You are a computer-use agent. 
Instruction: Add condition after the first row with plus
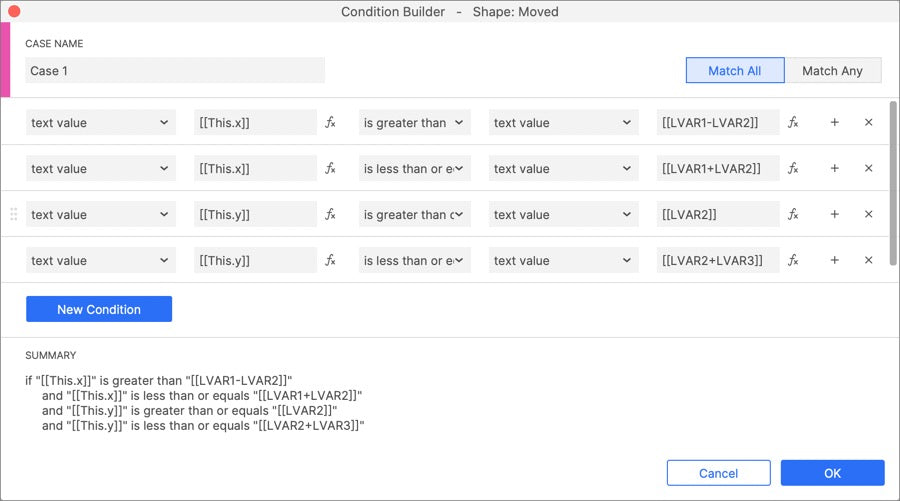[x=834, y=123]
